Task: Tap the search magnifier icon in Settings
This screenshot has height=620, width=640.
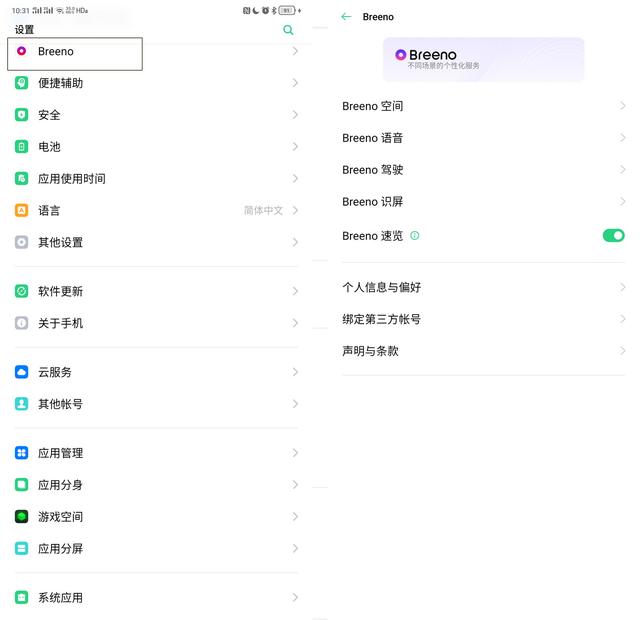Action: pyautogui.click(x=288, y=29)
